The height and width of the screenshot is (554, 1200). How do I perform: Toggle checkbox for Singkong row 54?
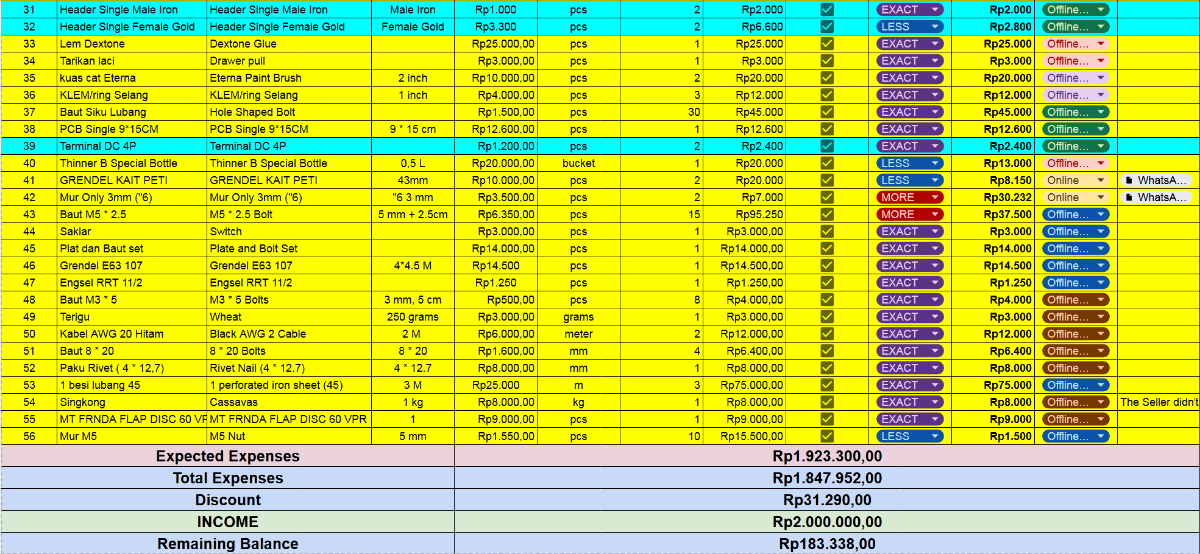[x=827, y=402]
